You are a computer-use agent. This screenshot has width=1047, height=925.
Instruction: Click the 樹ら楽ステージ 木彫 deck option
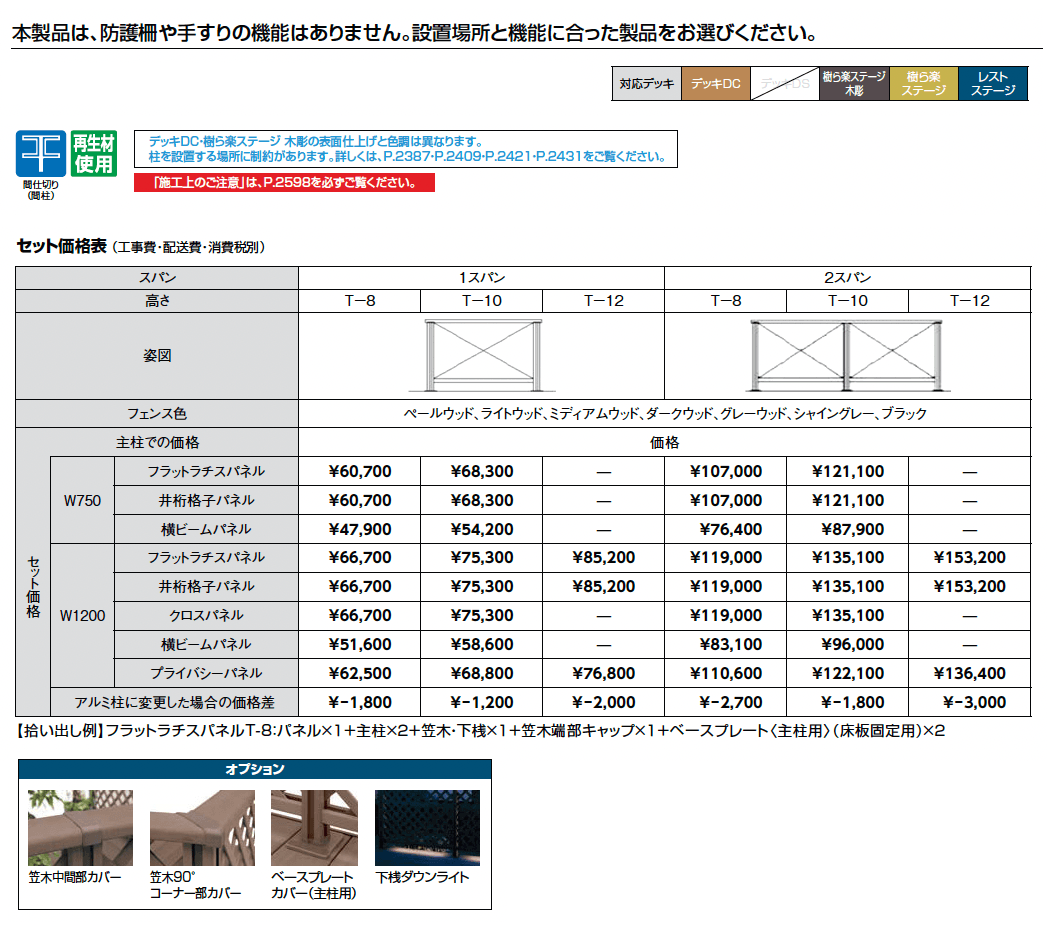click(x=855, y=84)
